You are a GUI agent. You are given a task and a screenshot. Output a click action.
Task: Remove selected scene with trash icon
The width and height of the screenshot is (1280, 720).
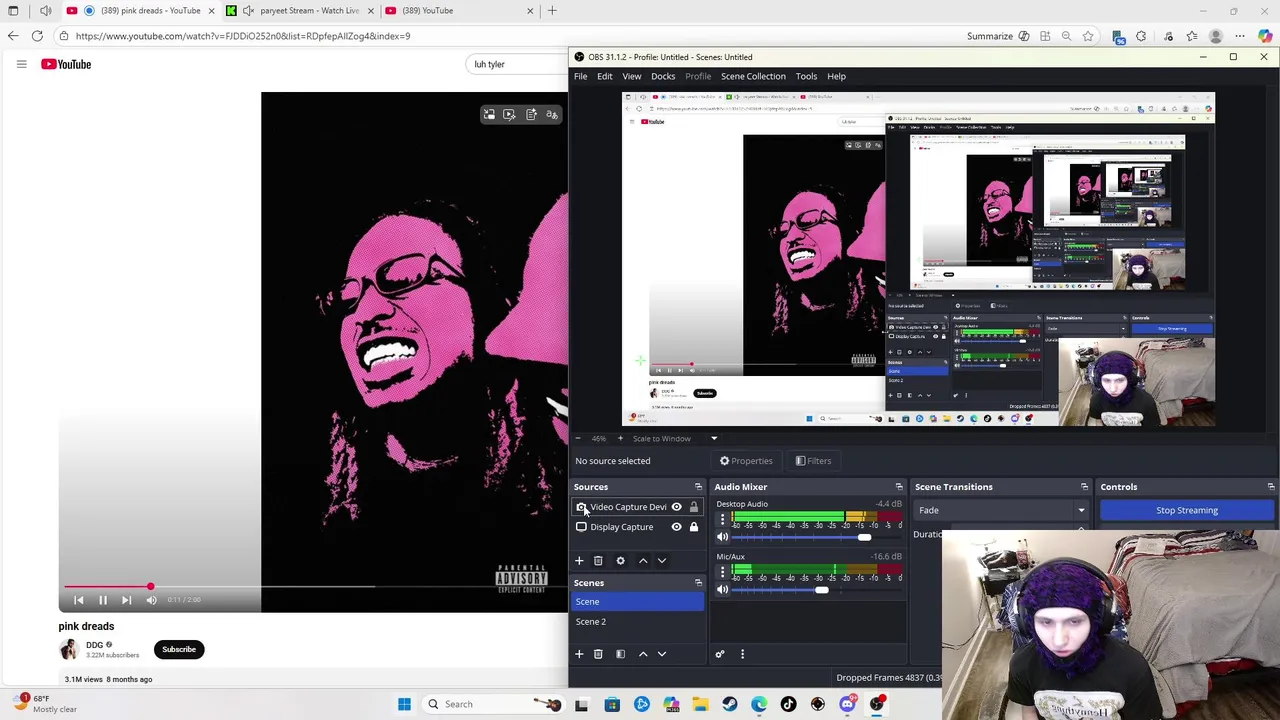point(598,654)
